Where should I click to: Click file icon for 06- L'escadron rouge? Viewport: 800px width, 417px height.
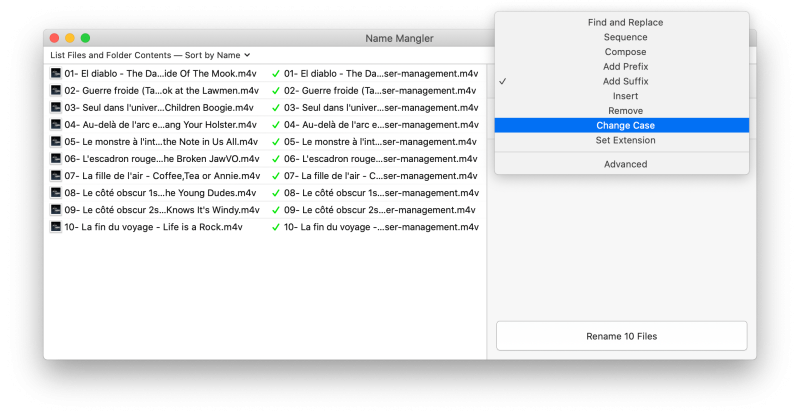pyautogui.click(x=56, y=159)
